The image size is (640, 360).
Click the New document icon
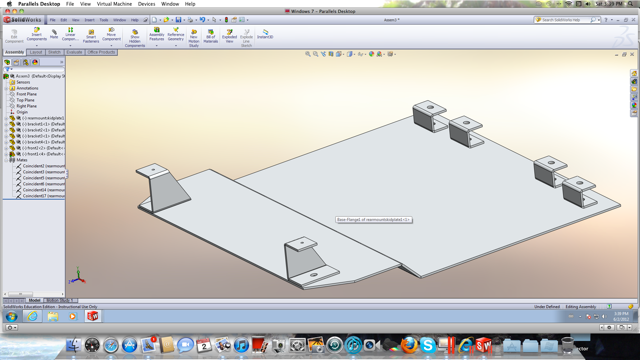[154, 20]
